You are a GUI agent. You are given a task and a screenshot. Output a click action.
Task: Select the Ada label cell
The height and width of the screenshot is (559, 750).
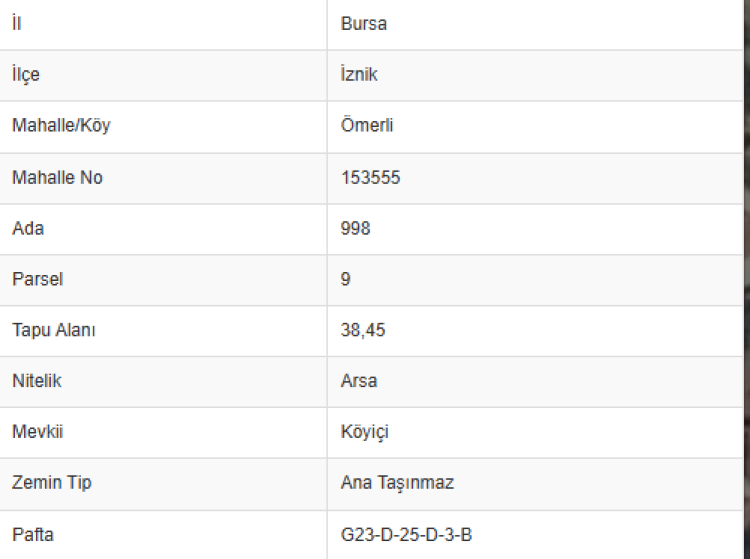tap(28, 229)
